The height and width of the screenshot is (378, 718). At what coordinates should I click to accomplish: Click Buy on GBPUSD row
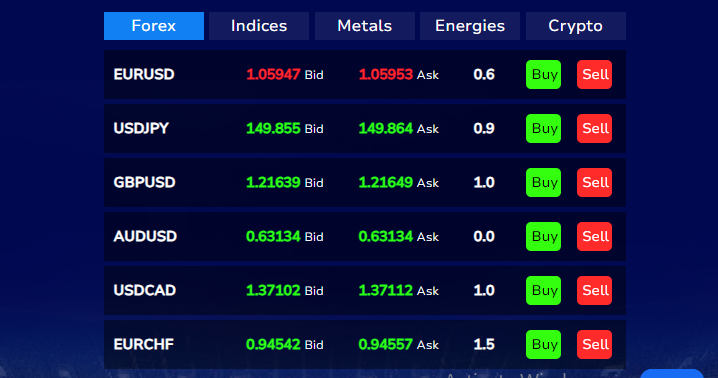544,182
